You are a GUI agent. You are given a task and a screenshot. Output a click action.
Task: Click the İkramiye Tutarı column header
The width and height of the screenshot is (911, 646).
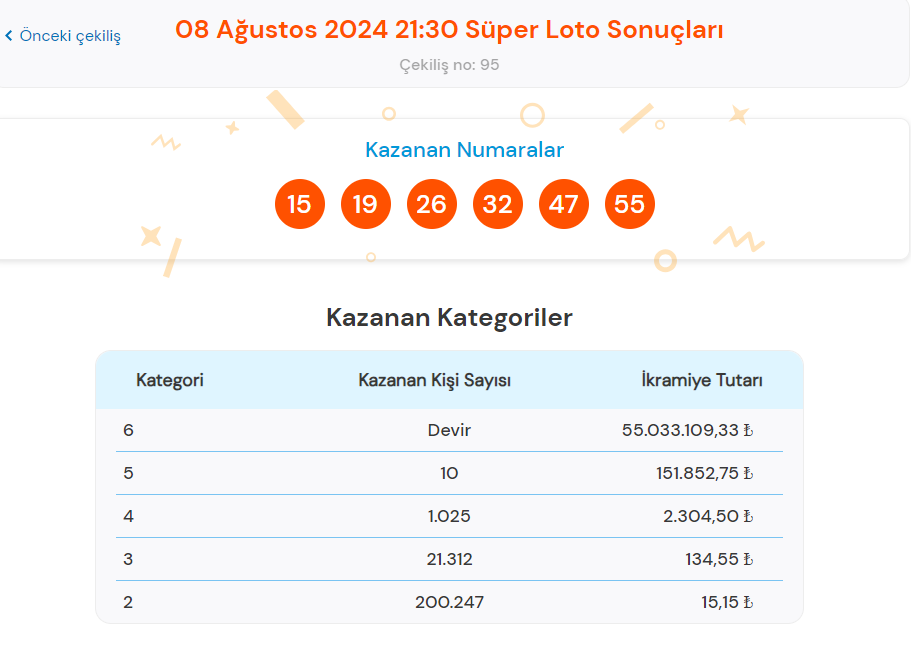point(702,380)
